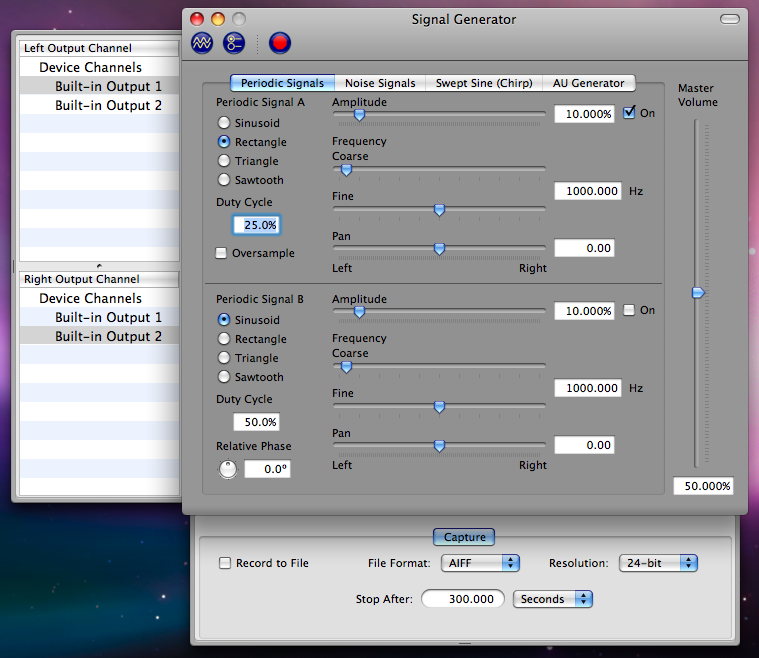Screen dimensions: 759x658
Task: Turn off Periodic Signal A On checkbox
Action: [629, 113]
